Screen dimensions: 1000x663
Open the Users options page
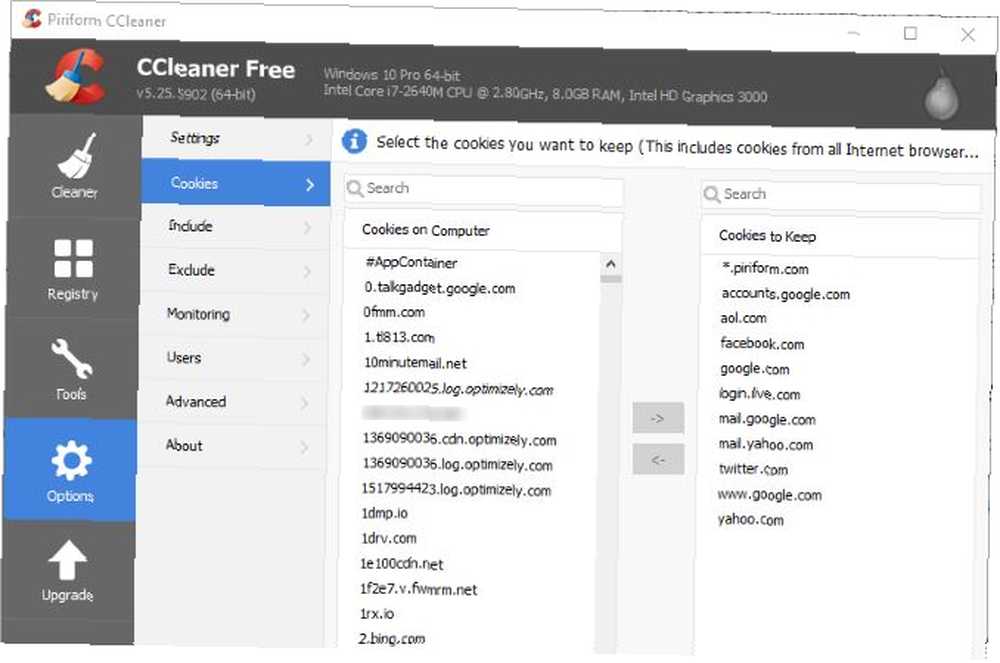(233, 358)
